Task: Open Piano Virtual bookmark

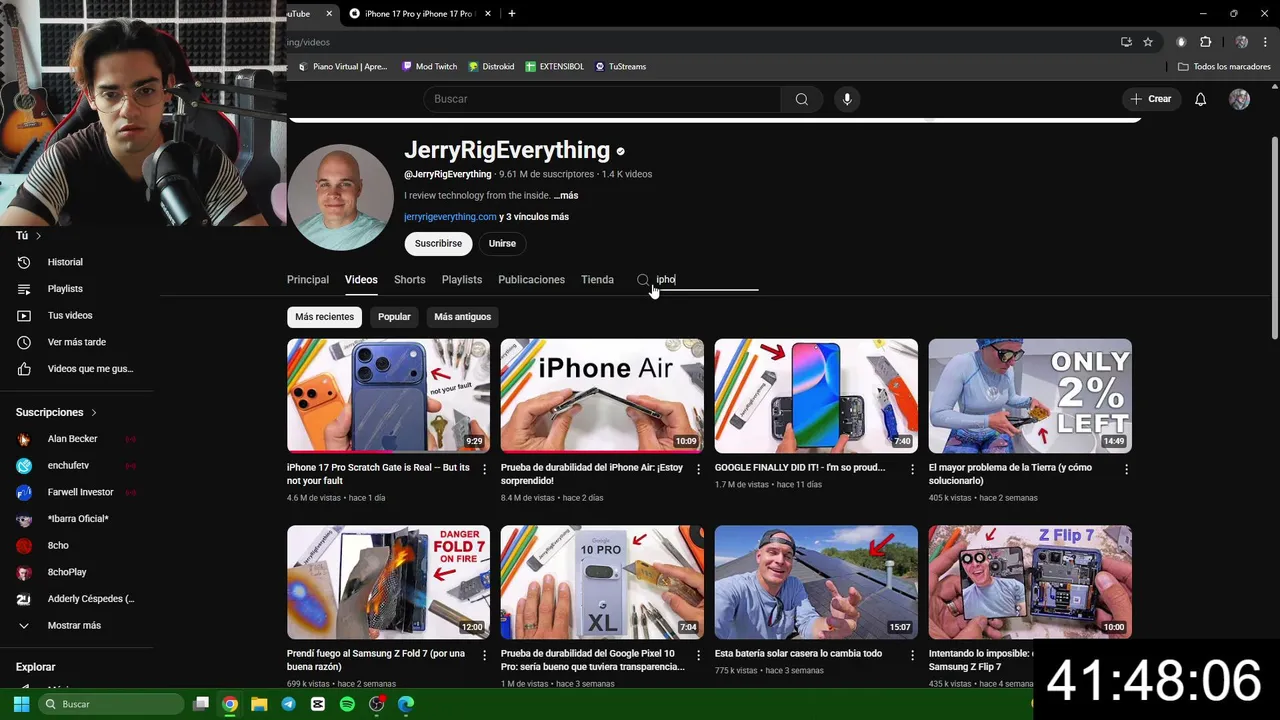Action: coord(343,67)
